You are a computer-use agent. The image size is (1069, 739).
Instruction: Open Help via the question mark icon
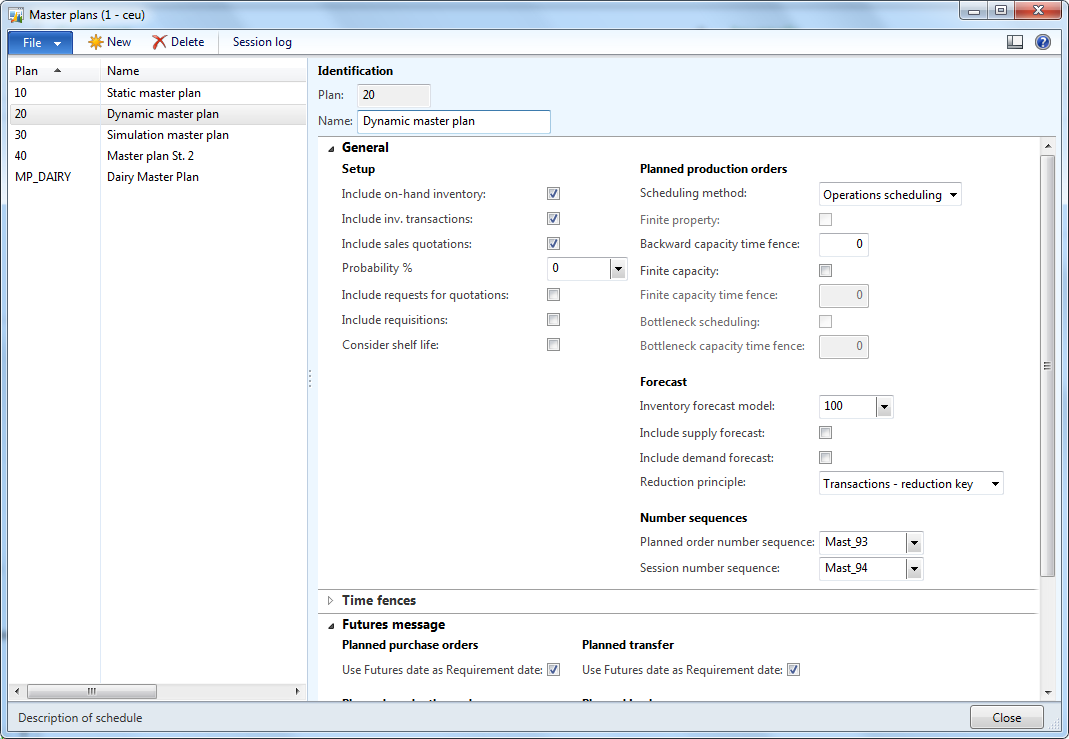point(1042,41)
